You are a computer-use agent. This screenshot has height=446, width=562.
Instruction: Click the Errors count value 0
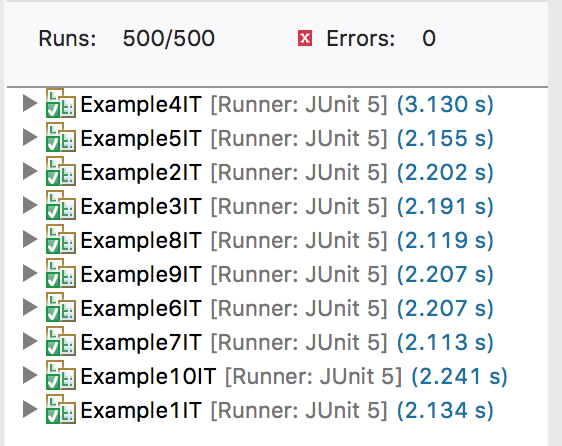(x=429, y=38)
